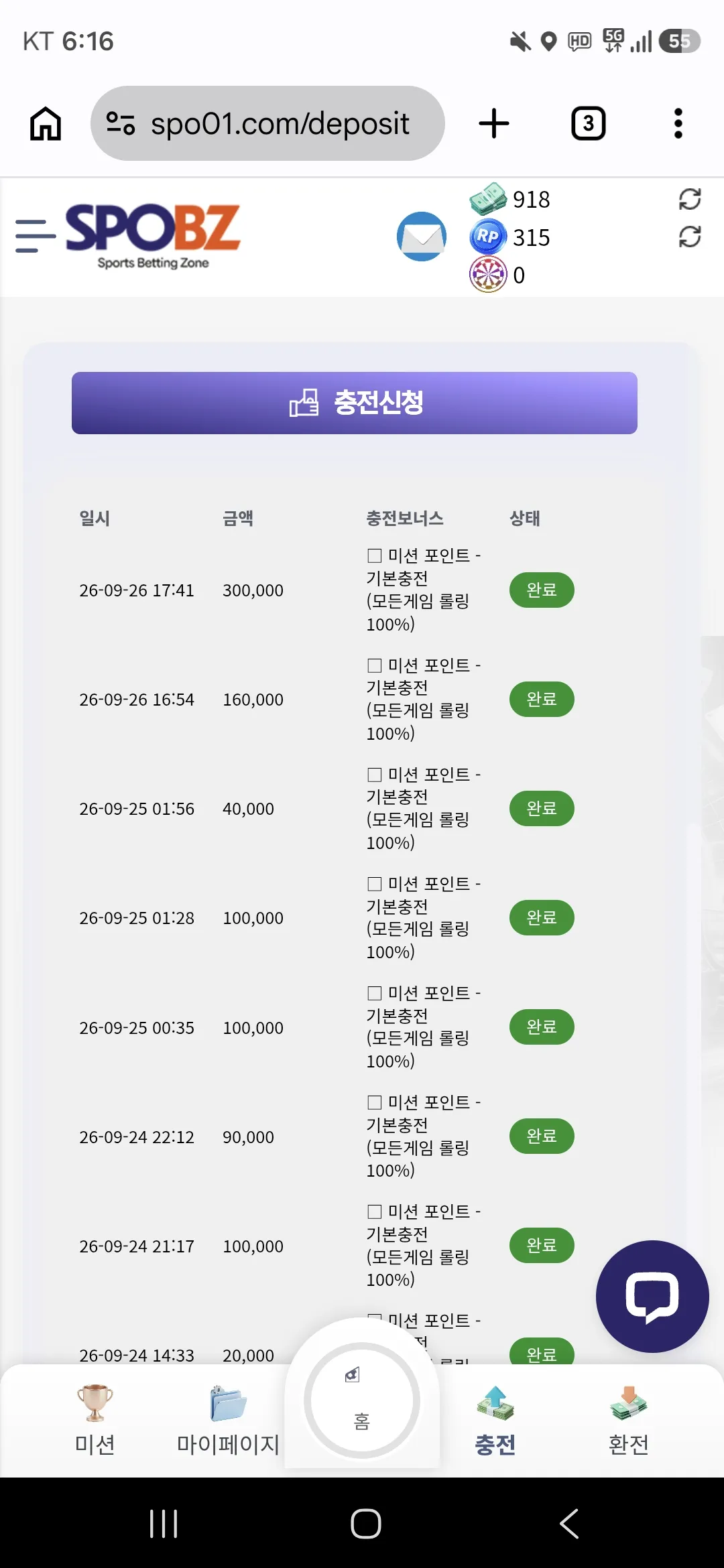
Task: Open the live chat bubble
Action: [652, 1297]
